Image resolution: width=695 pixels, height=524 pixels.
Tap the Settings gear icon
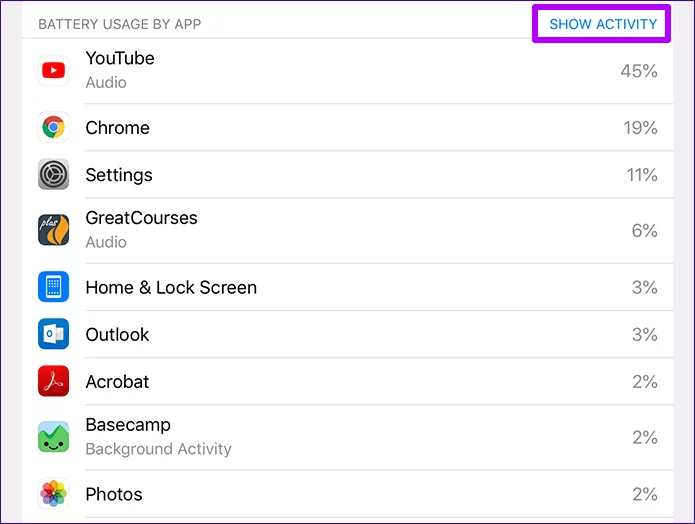(53, 175)
